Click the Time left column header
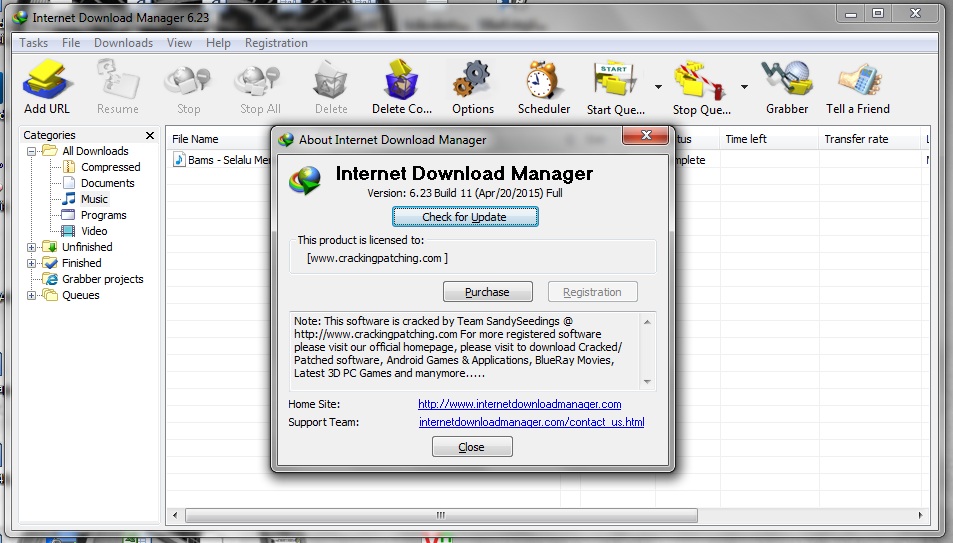This screenshot has width=953, height=543. tap(746, 139)
